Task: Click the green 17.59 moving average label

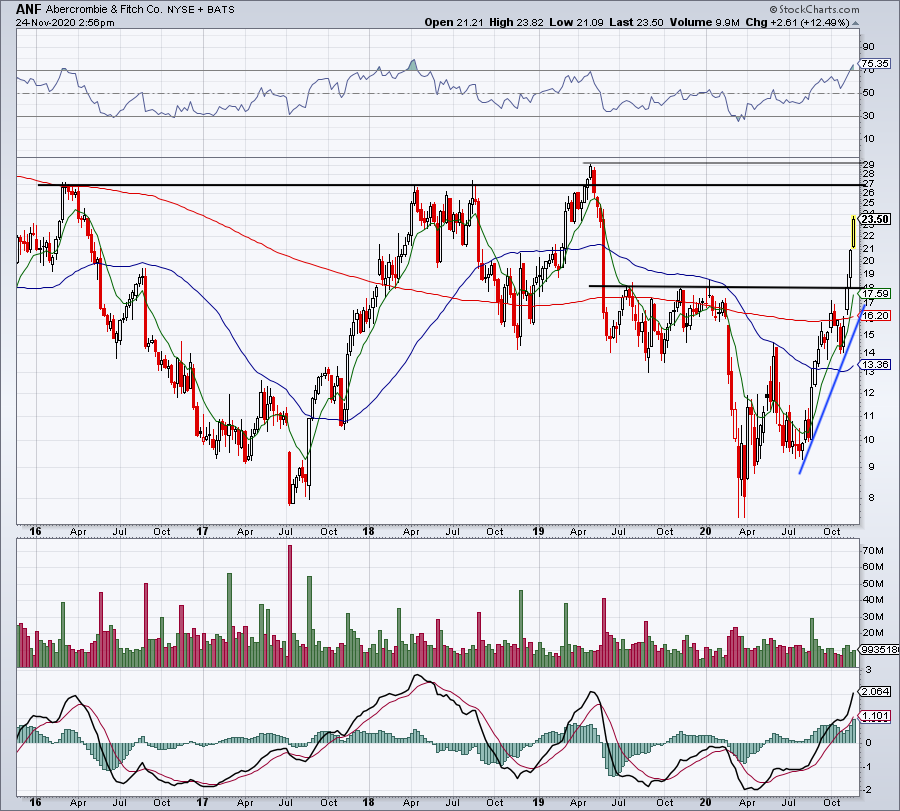Action: coord(875,293)
